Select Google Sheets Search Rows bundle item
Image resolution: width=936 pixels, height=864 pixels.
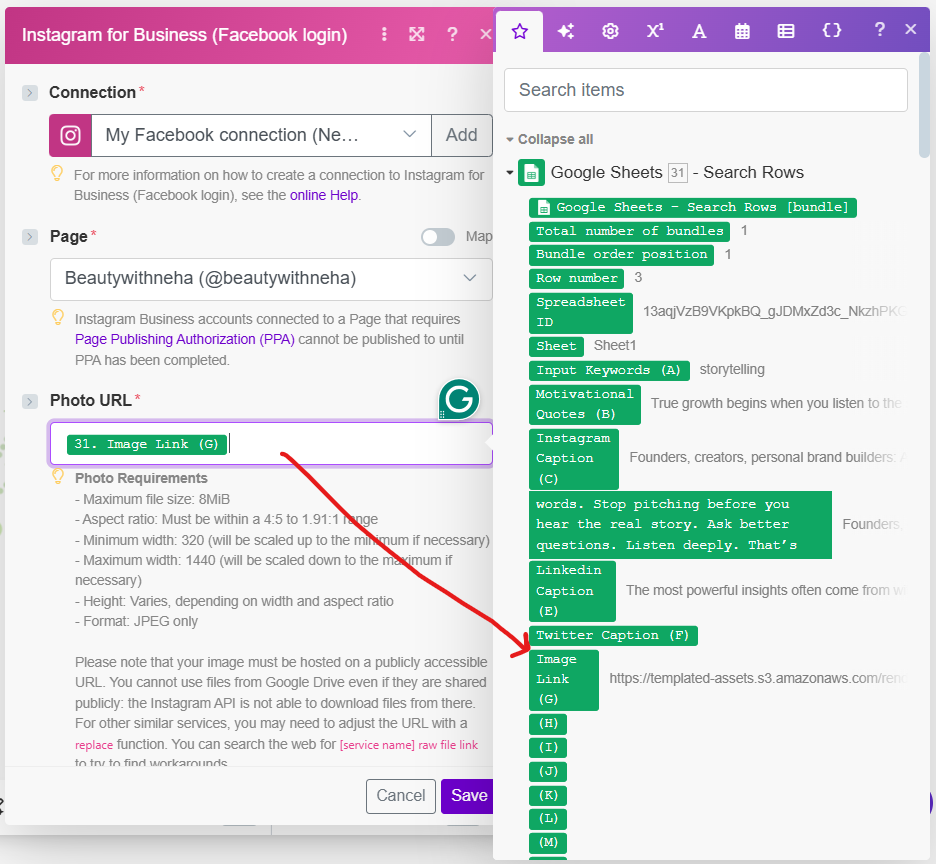(692, 208)
